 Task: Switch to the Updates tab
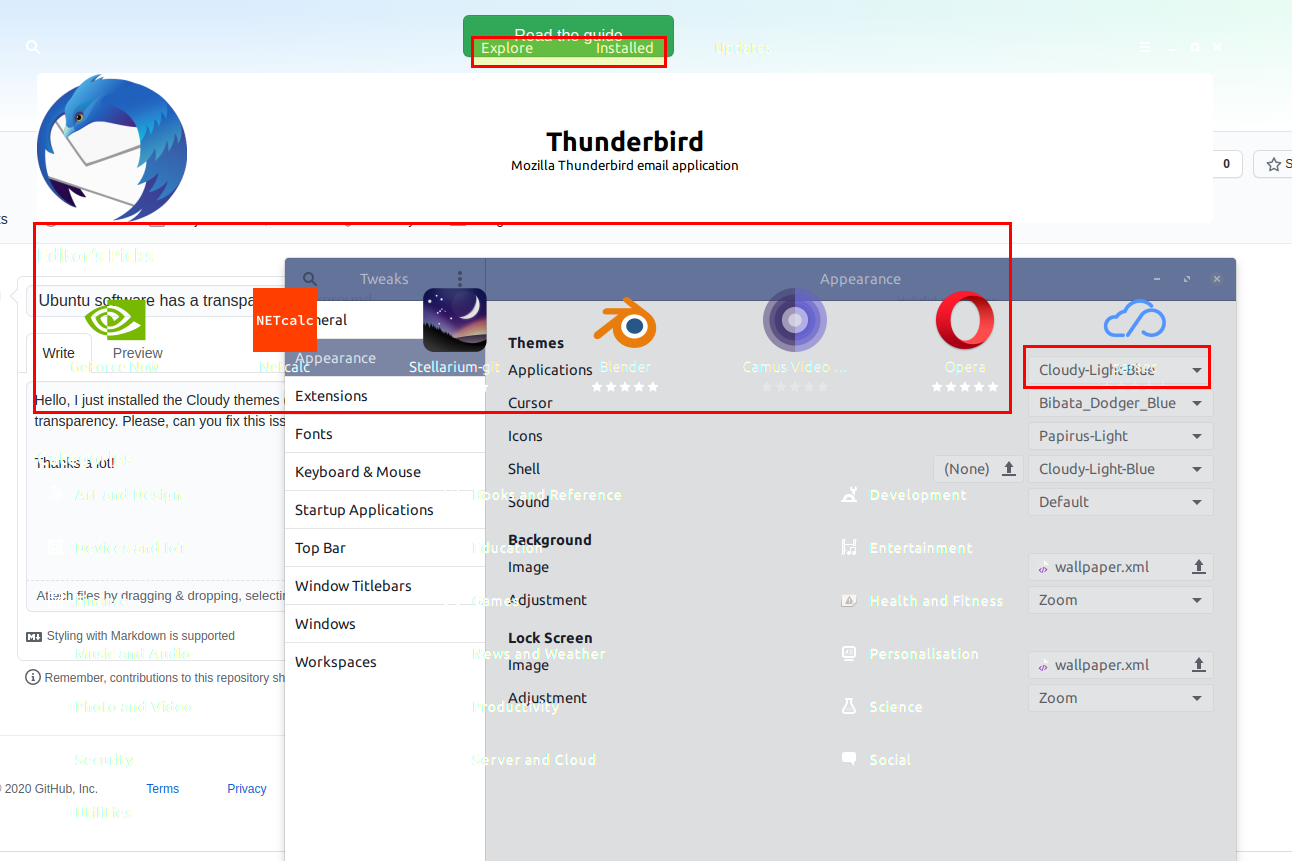742,48
